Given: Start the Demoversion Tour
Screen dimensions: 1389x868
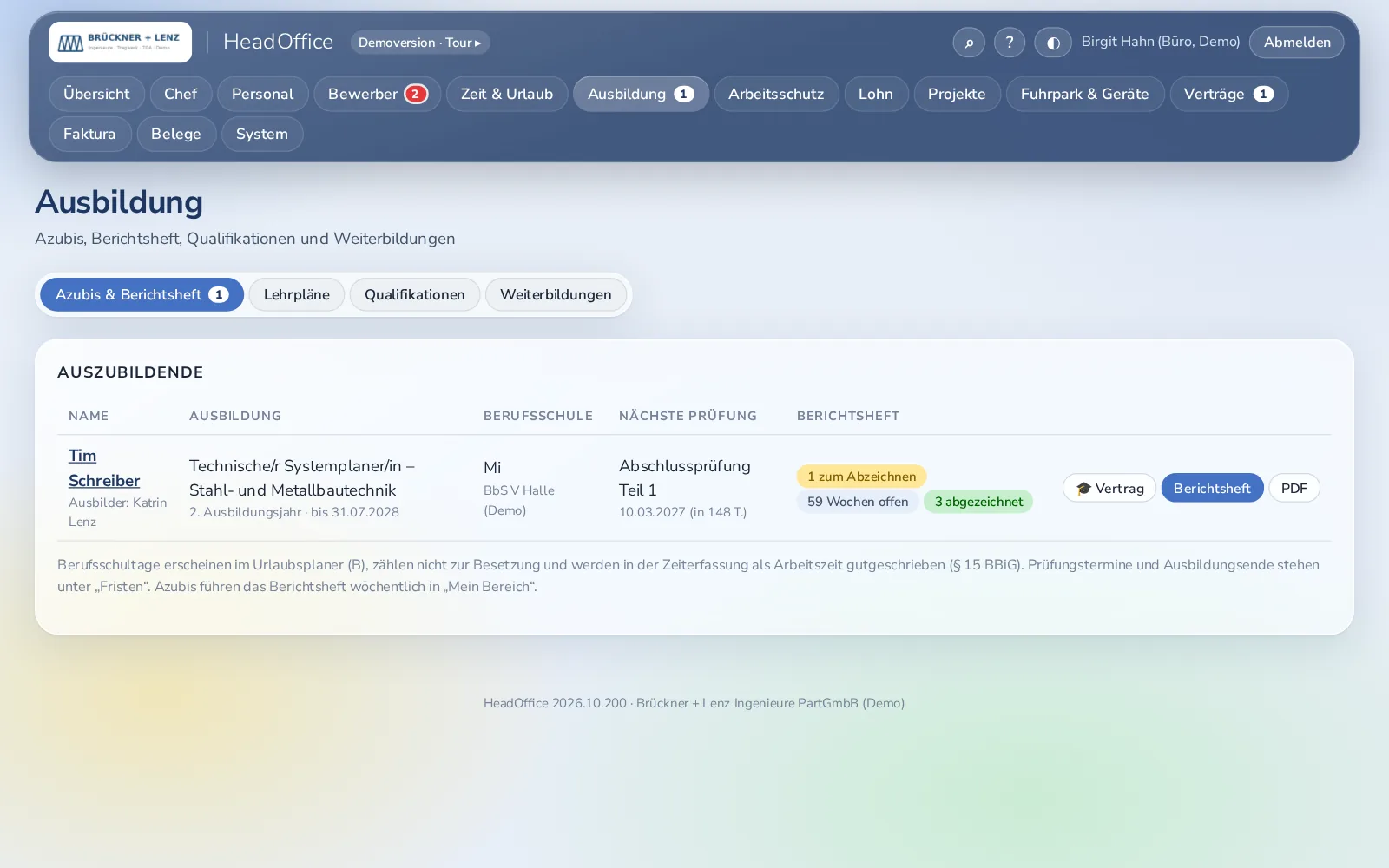Looking at the screenshot, I should click(420, 42).
